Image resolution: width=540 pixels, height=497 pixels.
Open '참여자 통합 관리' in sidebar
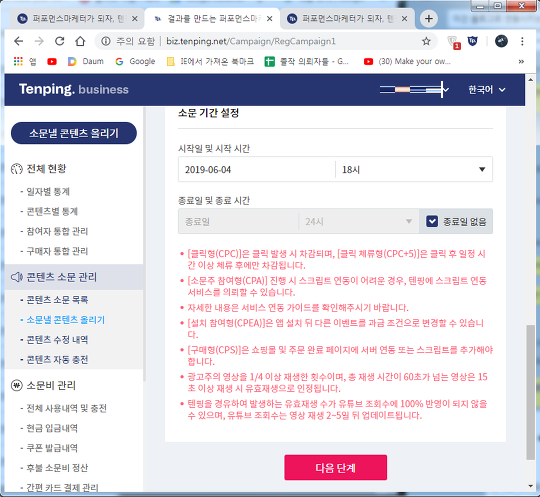[x=57, y=231]
